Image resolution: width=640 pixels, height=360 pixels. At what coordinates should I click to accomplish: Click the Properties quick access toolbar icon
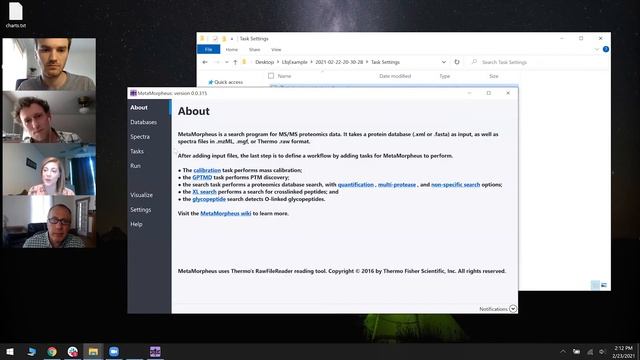point(215,38)
